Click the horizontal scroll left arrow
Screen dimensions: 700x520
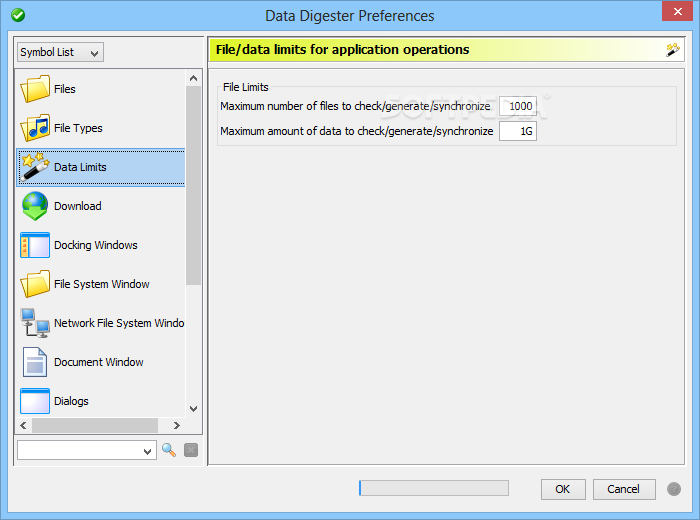(x=23, y=425)
